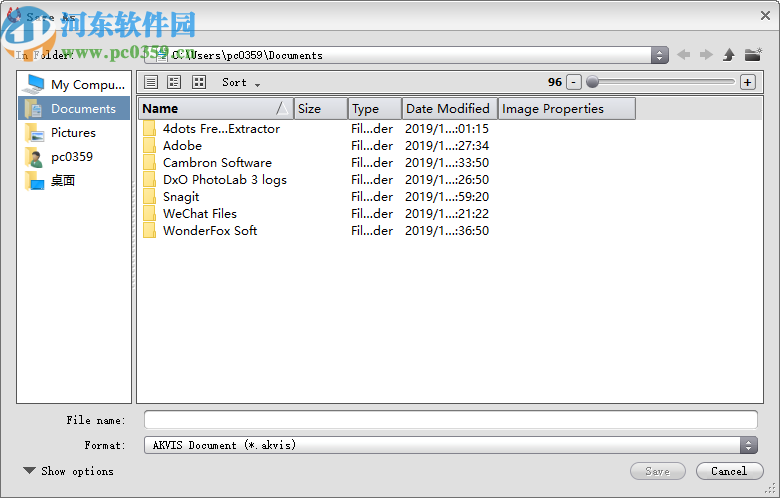
Task: Open the Sort dropdown menu
Action: [241, 83]
